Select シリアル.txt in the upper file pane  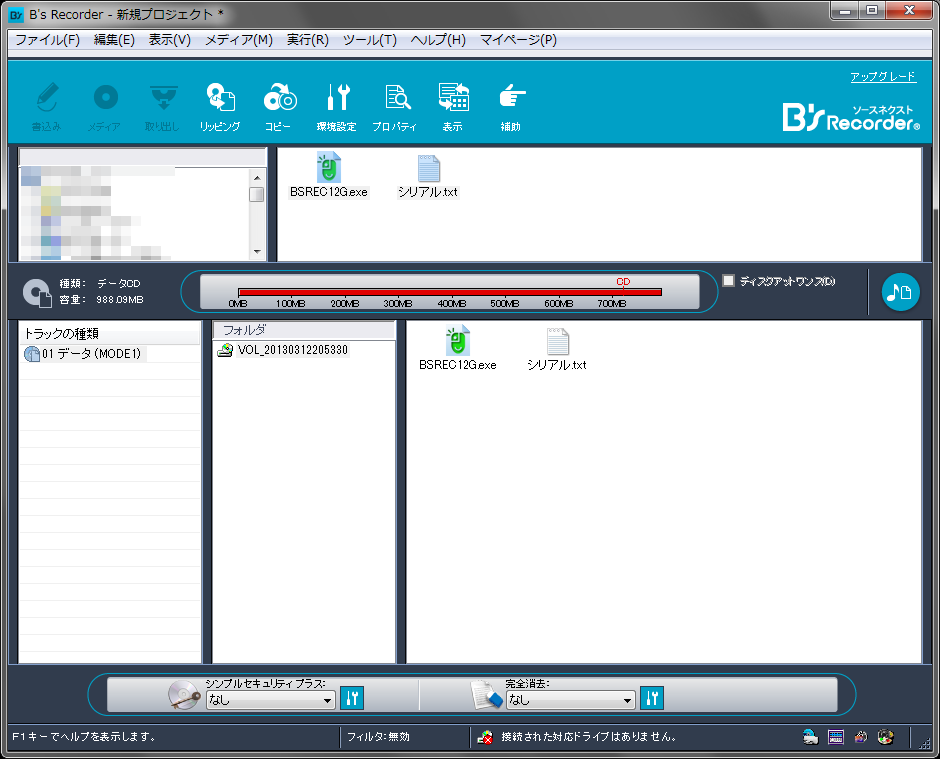tap(428, 176)
